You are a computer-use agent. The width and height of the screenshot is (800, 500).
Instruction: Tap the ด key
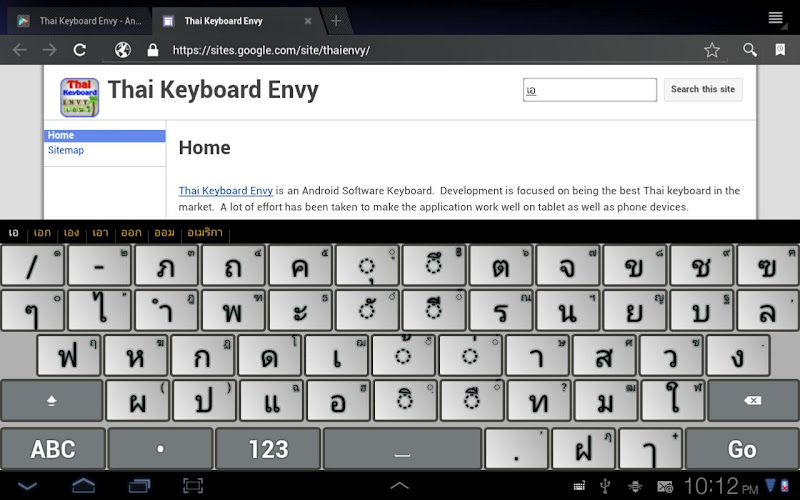tap(269, 356)
